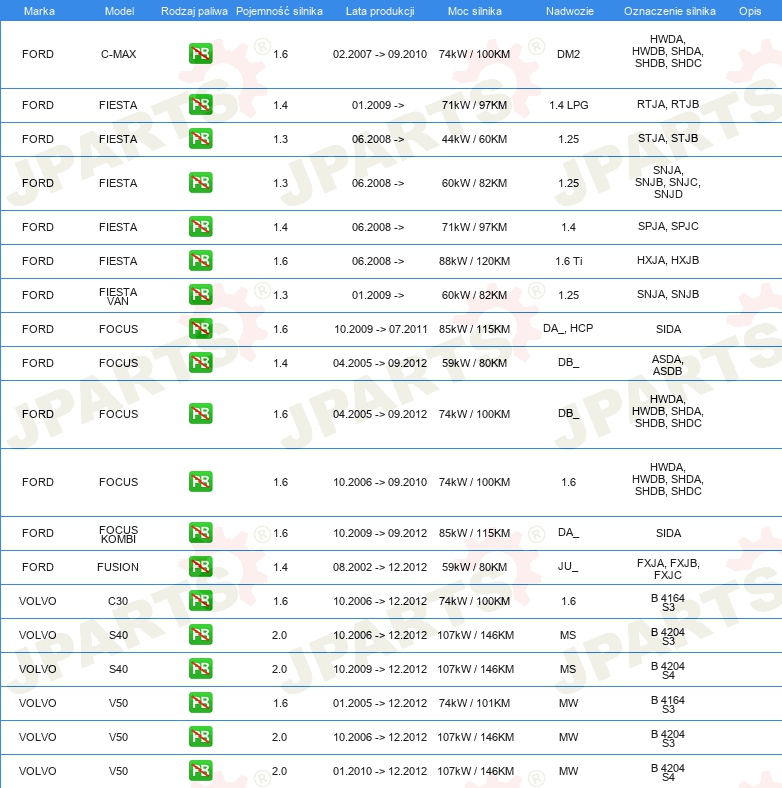
Task: Select the ASDA, ASDB engine code cell
Action: (667, 365)
